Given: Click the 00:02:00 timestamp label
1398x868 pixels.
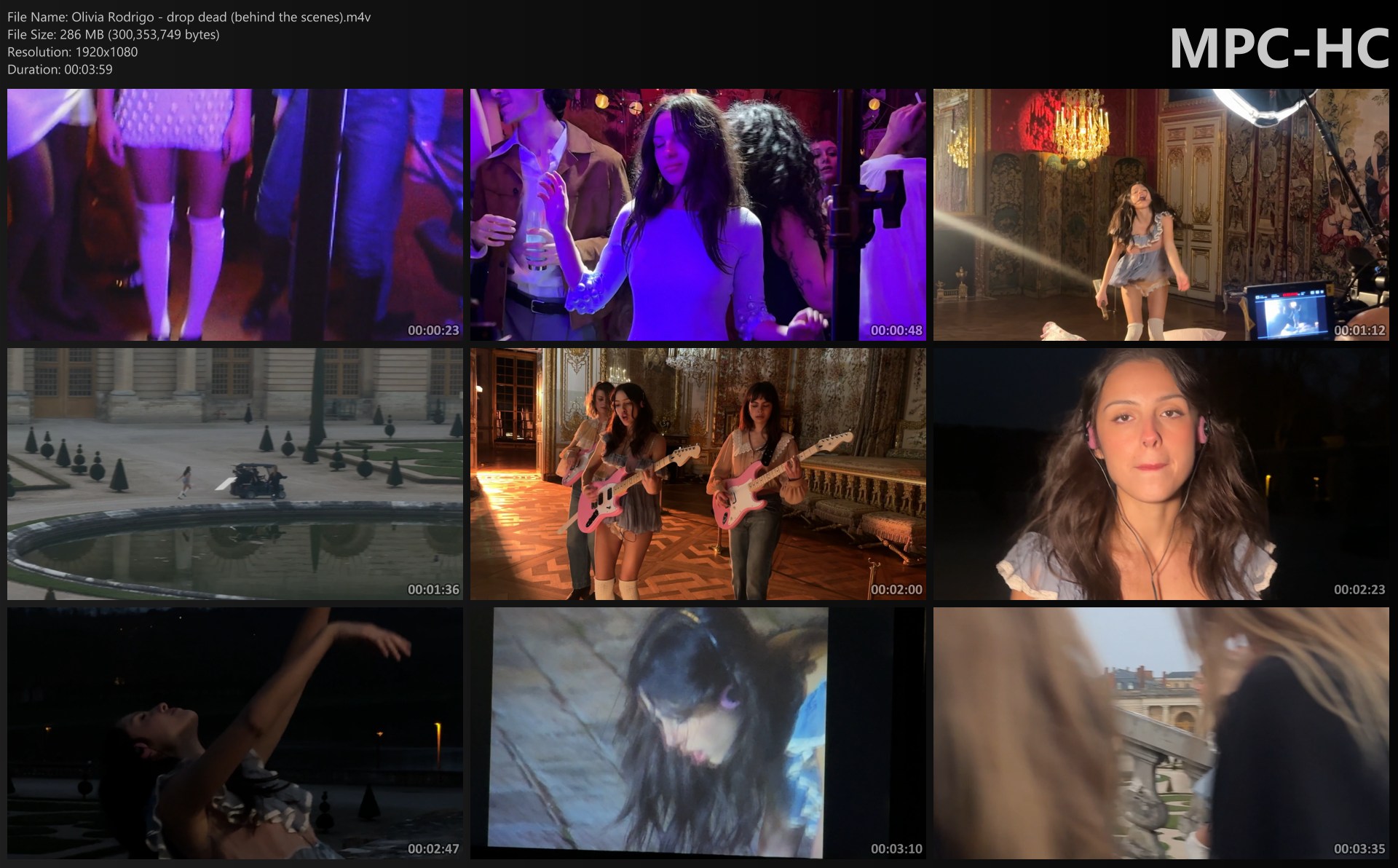Looking at the screenshot, I should tap(896, 589).
